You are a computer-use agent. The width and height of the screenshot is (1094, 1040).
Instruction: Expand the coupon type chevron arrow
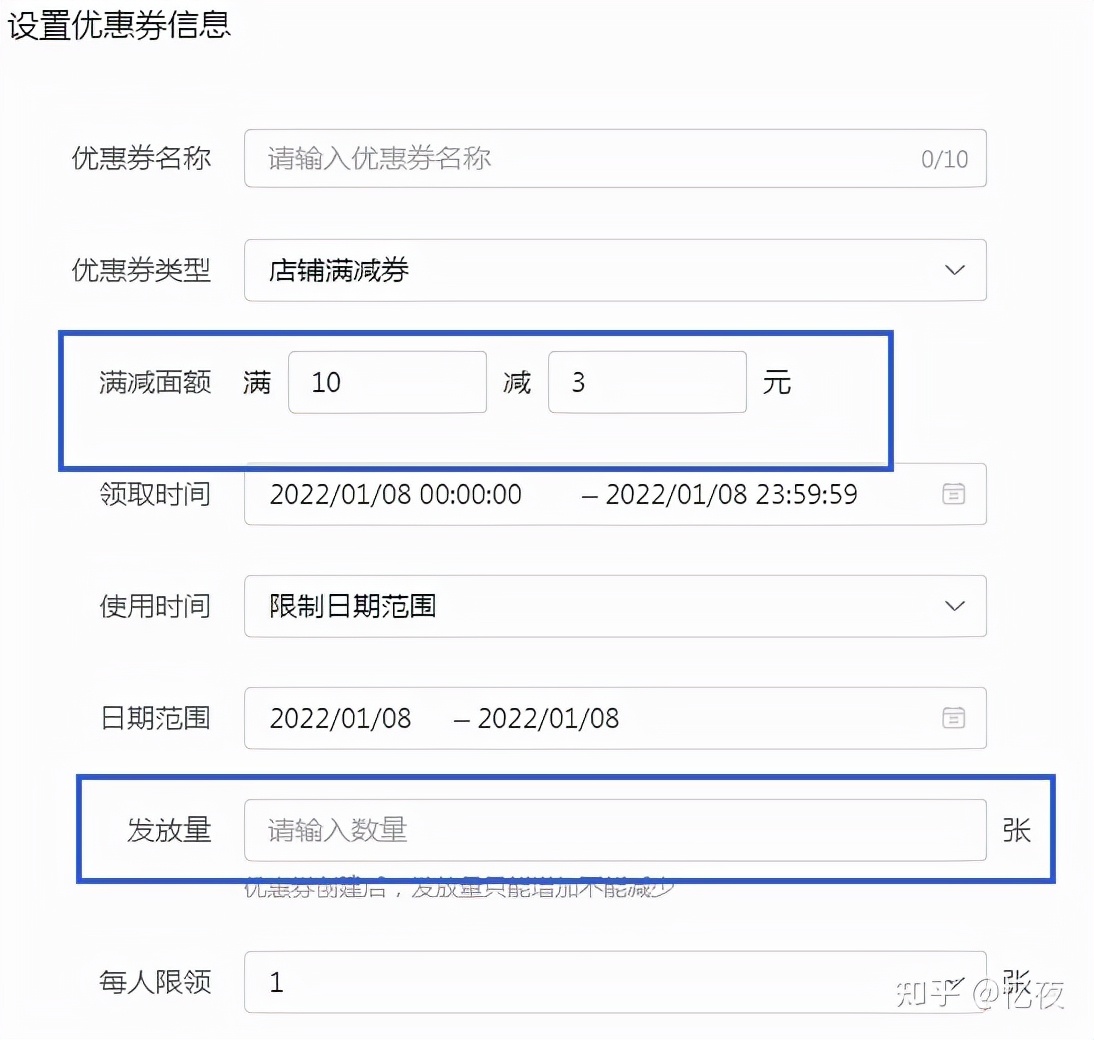click(954, 270)
